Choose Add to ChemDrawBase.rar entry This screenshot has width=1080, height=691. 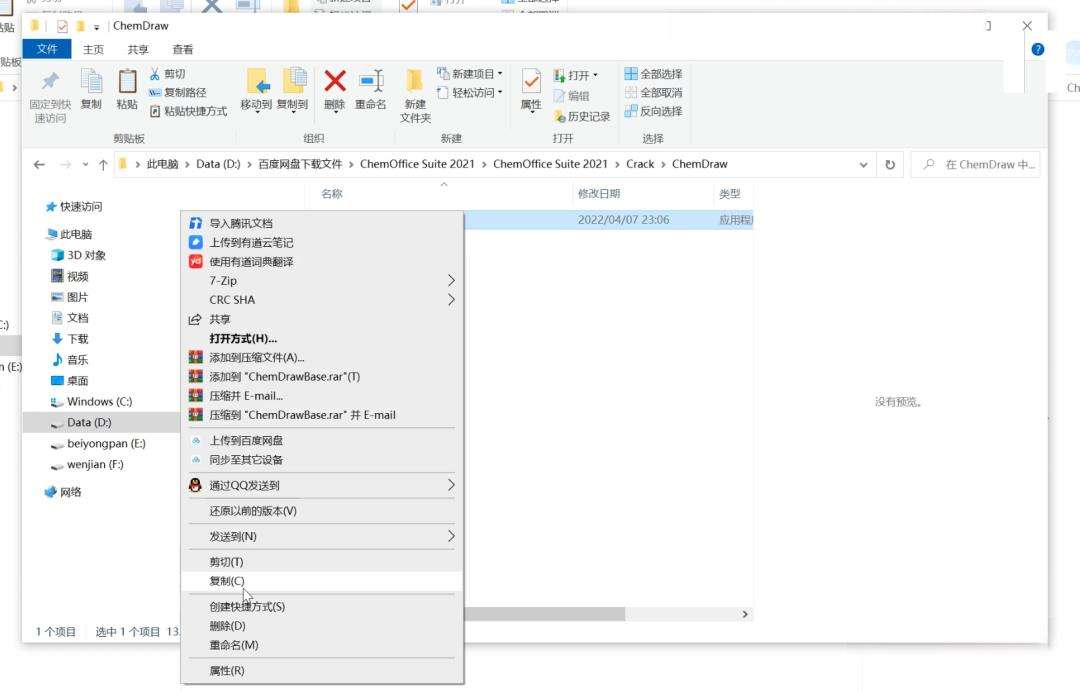(321, 376)
